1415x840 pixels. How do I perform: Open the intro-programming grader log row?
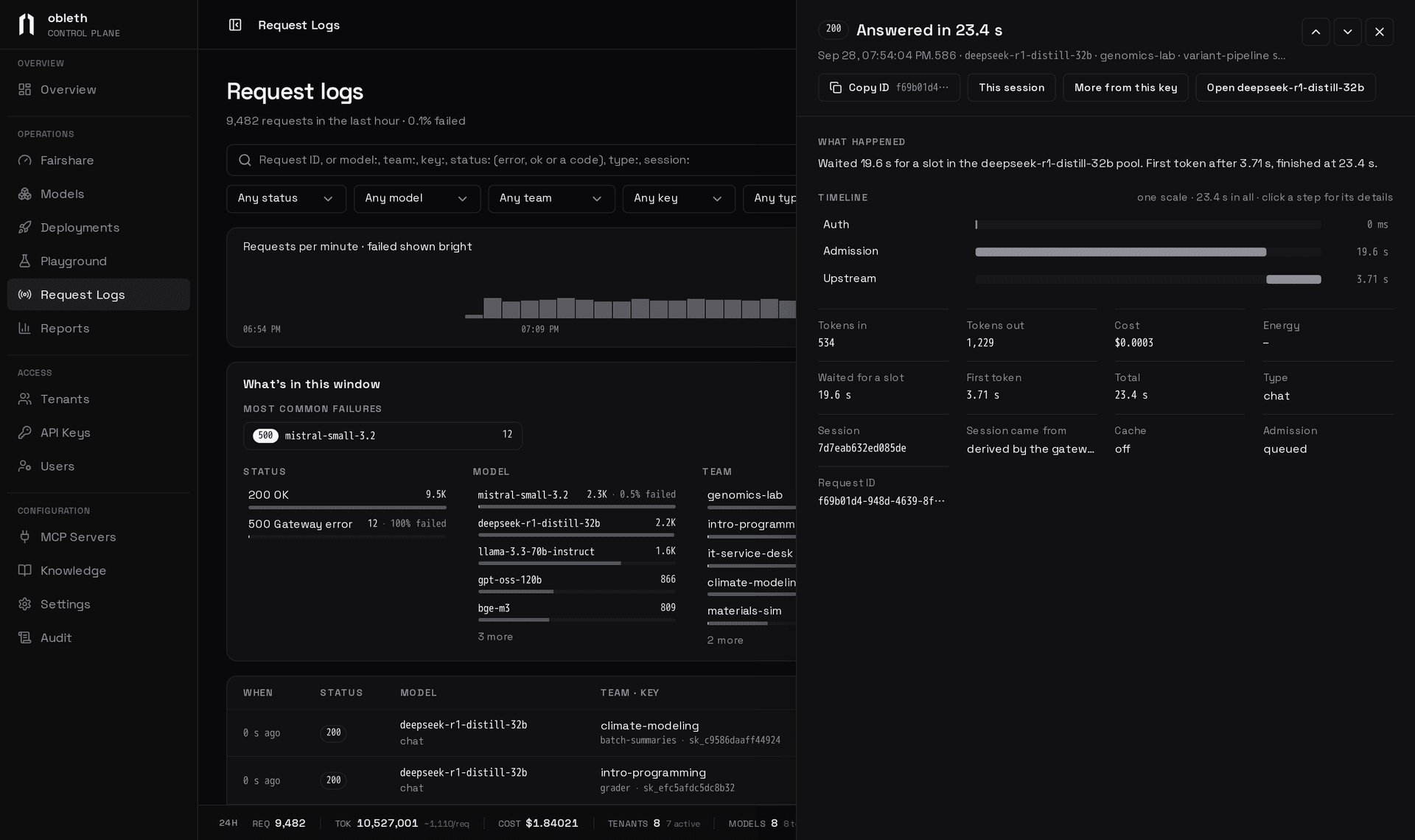(511, 780)
